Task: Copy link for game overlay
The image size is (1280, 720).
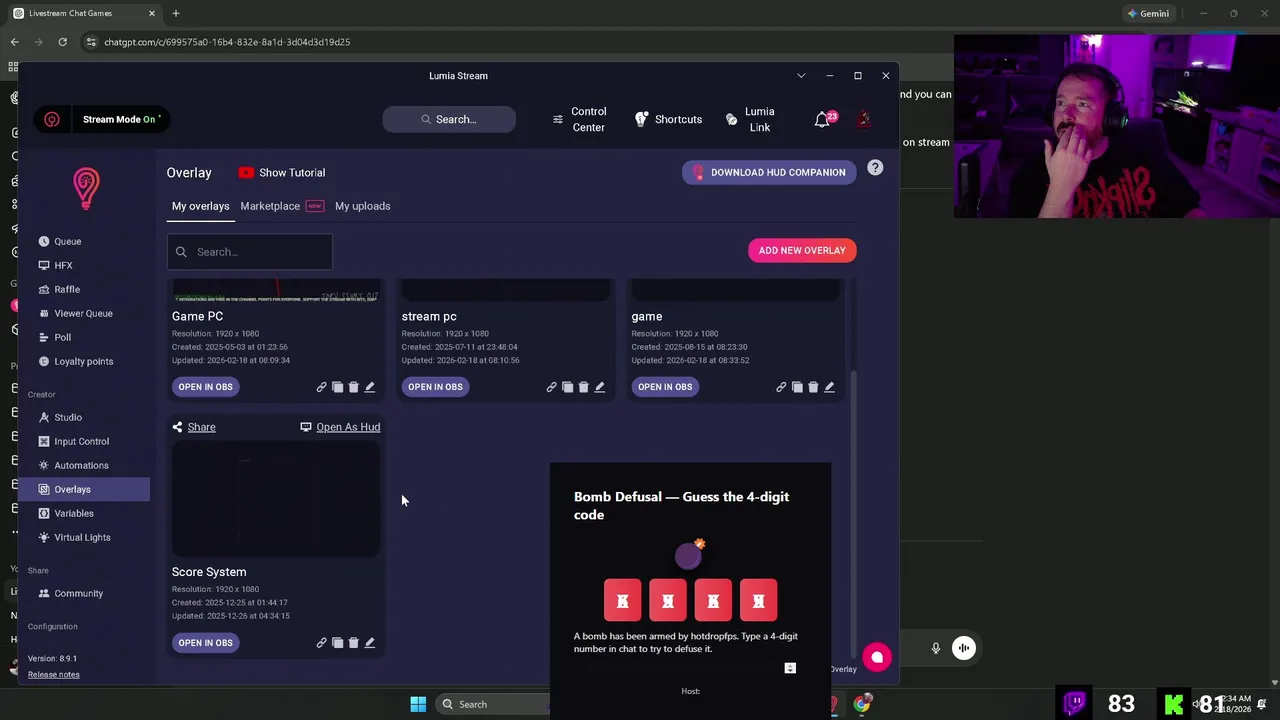Action: [x=781, y=387]
